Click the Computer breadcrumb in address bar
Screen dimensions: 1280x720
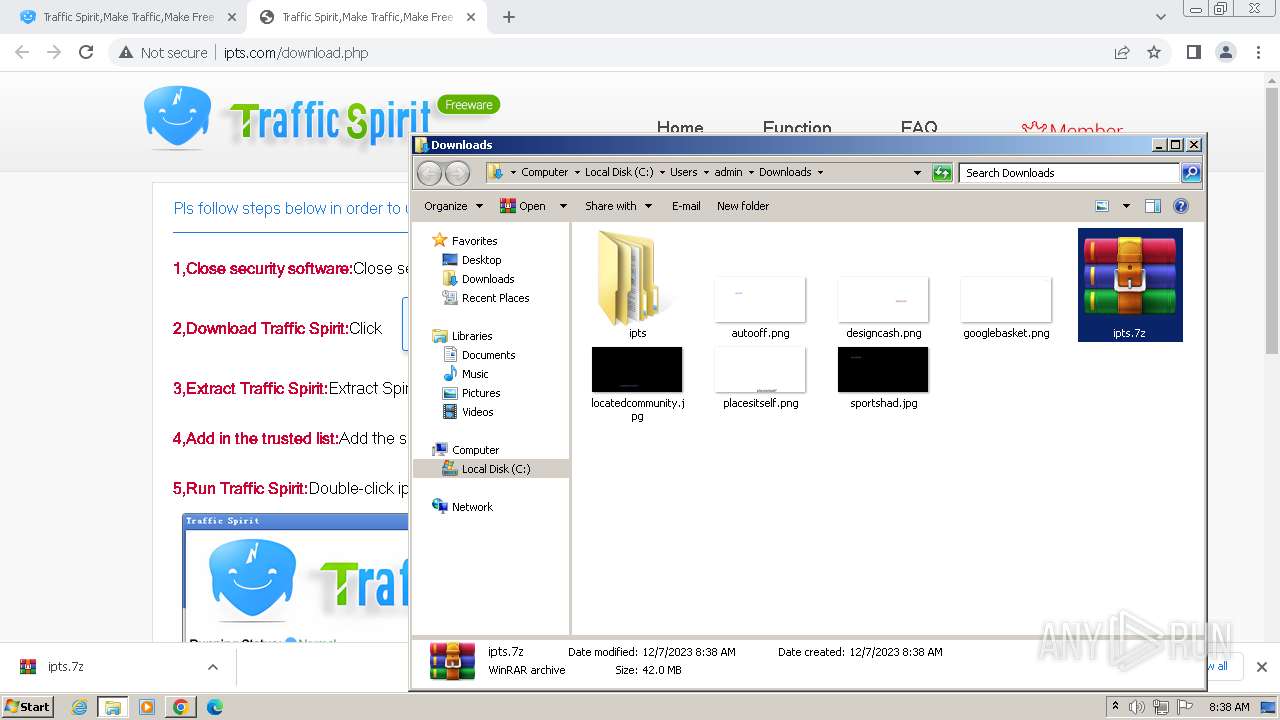pyautogui.click(x=544, y=173)
